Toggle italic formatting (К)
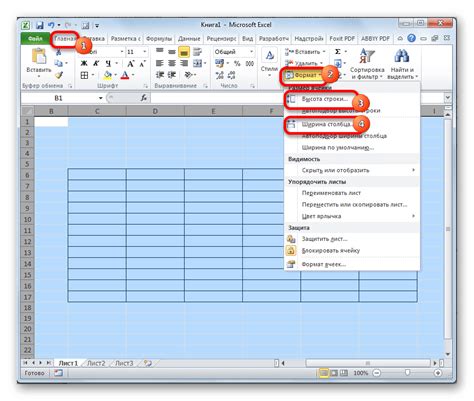This screenshot has width=474, height=401. pyautogui.click(x=96, y=63)
